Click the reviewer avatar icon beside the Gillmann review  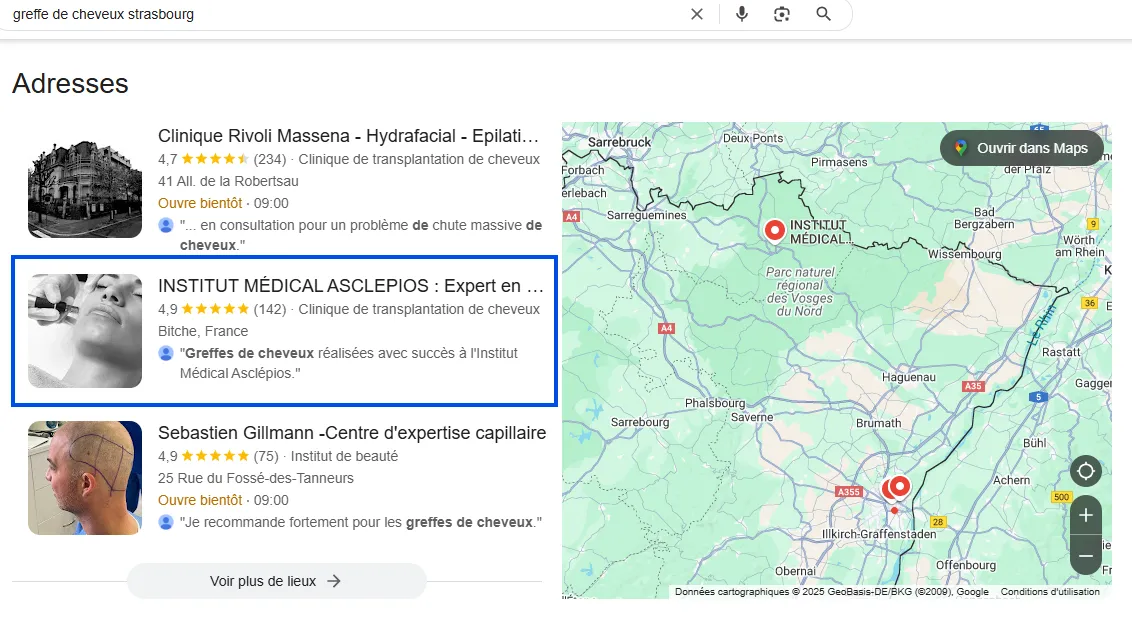(166, 522)
